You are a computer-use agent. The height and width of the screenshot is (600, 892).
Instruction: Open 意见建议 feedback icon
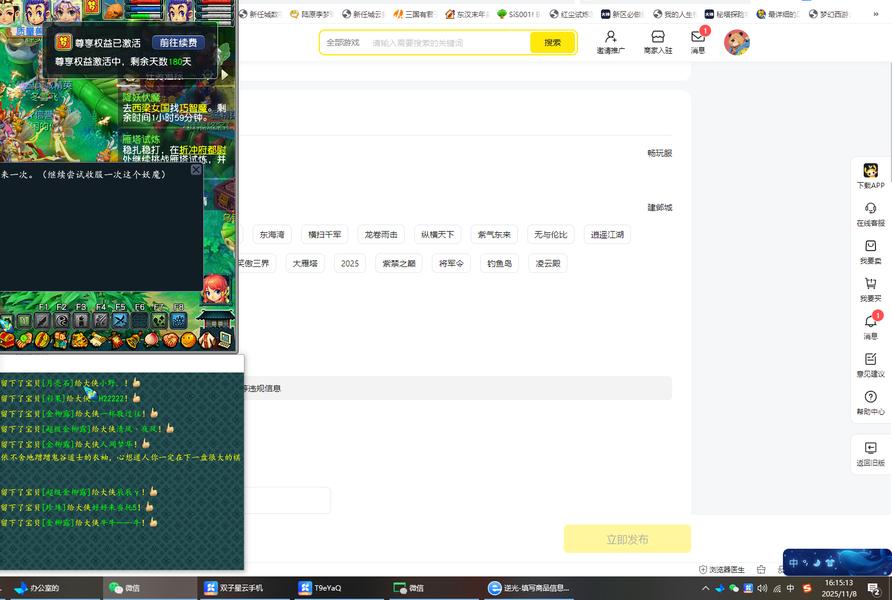[x=870, y=365]
